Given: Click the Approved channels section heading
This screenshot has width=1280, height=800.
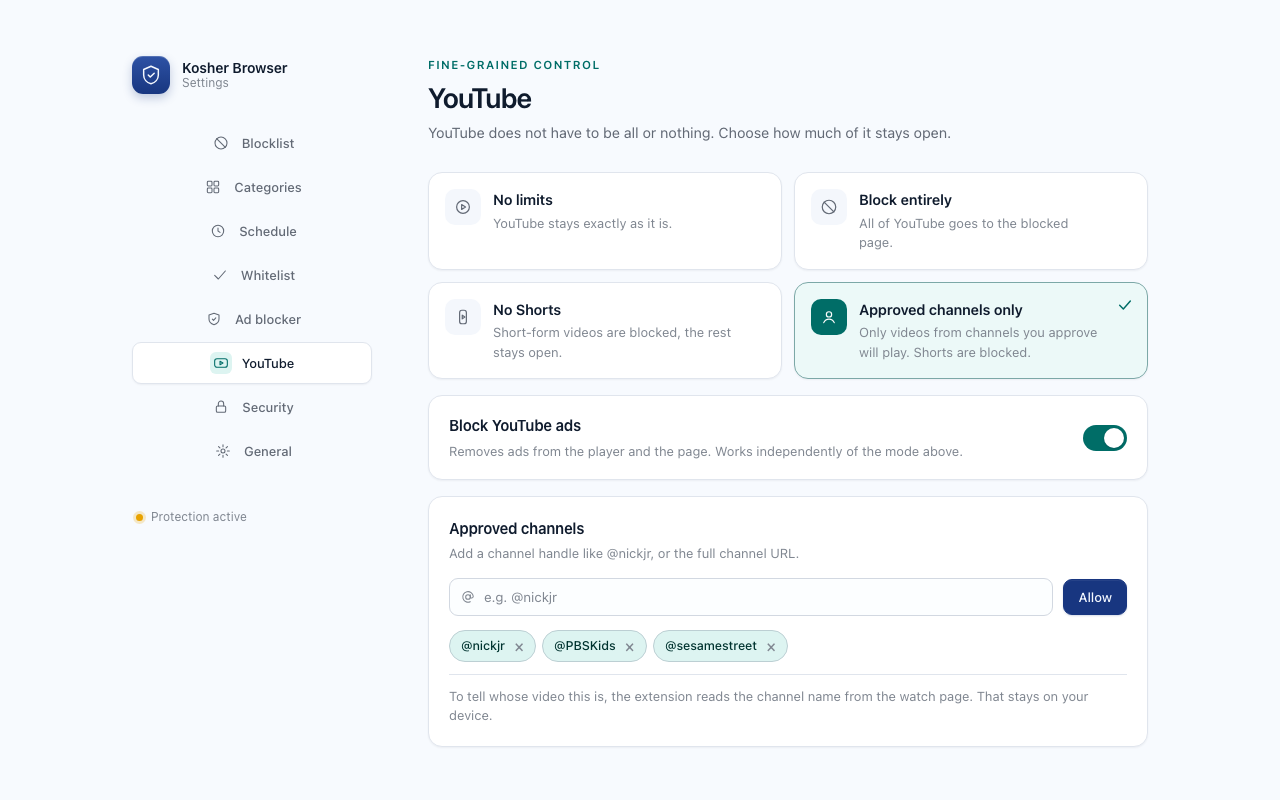Looking at the screenshot, I should coord(517,528).
